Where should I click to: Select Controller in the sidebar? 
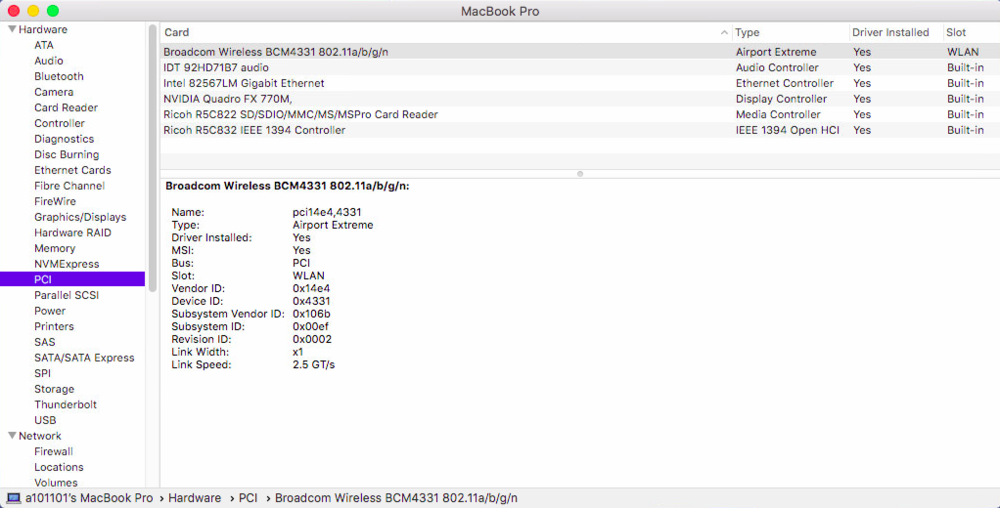[x=59, y=123]
